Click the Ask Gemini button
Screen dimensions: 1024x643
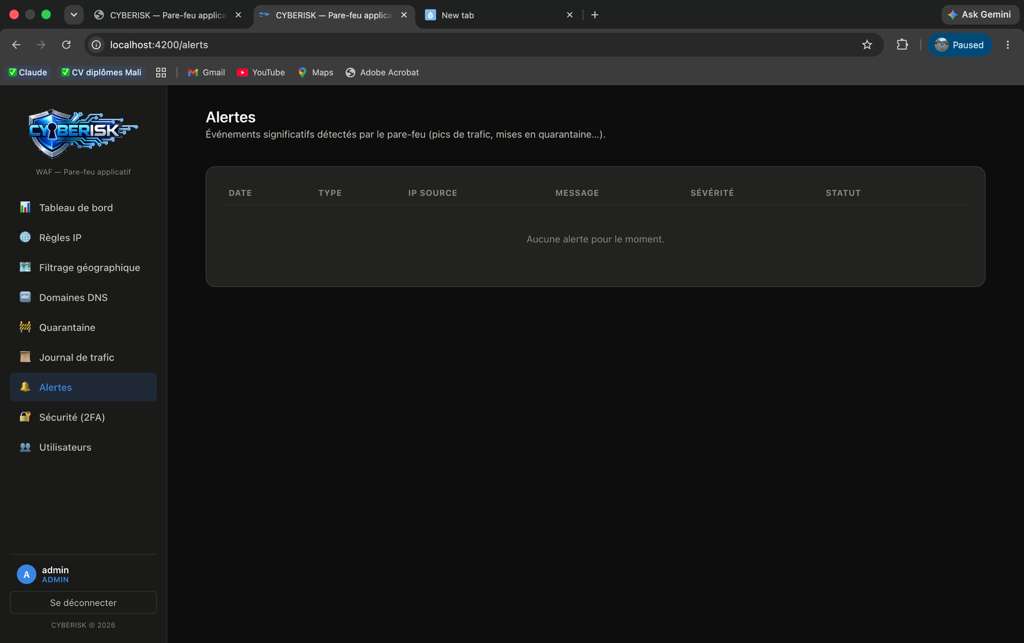tap(980, 14)
